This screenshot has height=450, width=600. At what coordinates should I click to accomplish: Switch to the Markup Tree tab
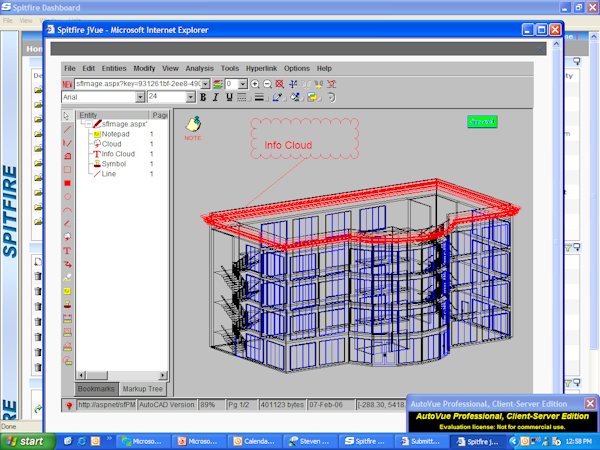tap(143, 389)
